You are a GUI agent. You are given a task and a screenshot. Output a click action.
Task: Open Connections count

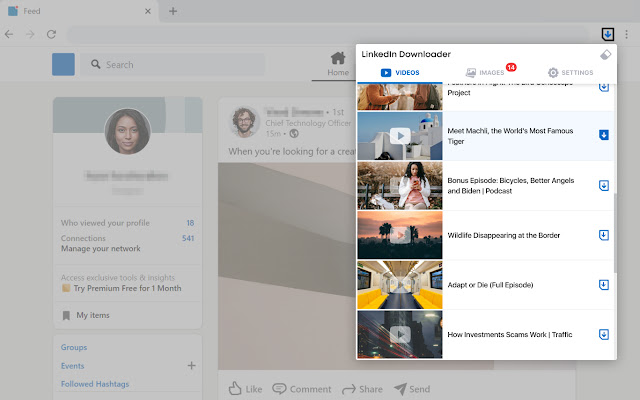click(x=188, y=238)
